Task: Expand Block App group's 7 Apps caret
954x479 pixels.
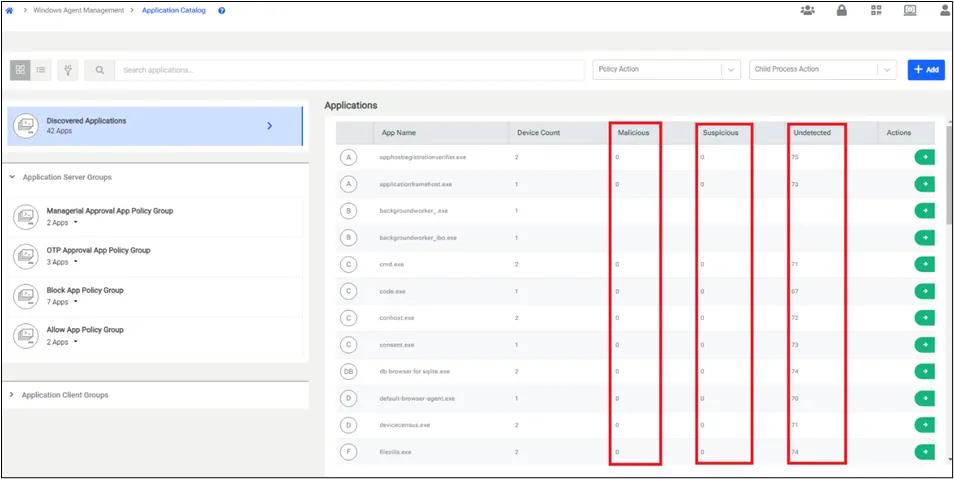Action: point(75,302)
